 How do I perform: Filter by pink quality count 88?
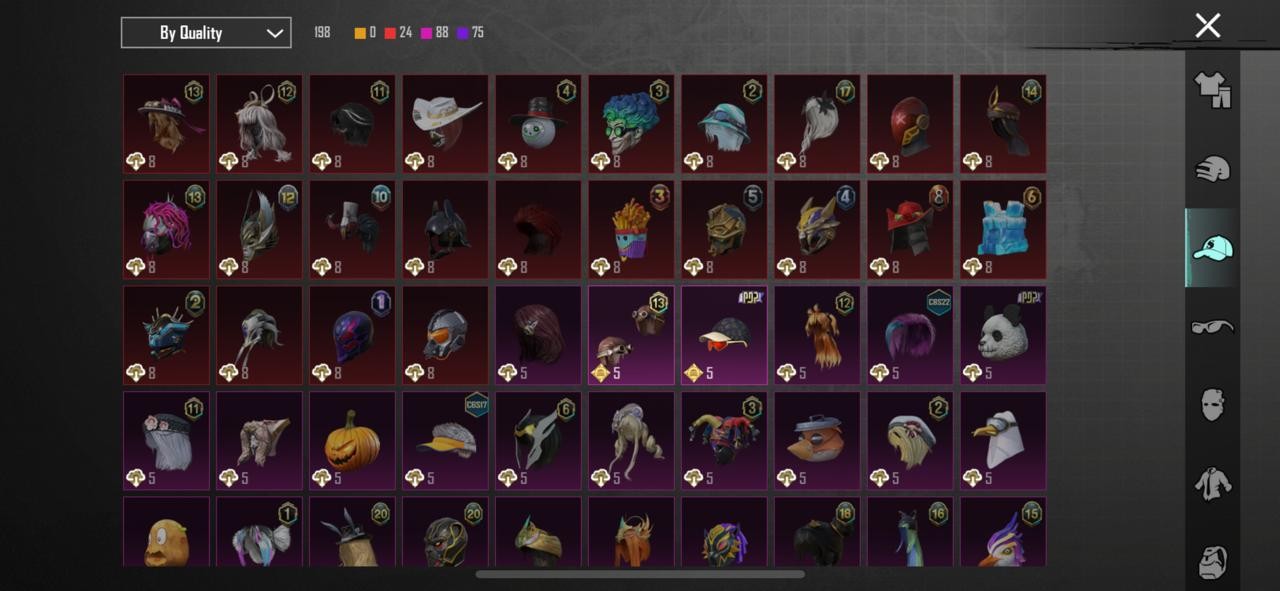[x=435, y=33]
